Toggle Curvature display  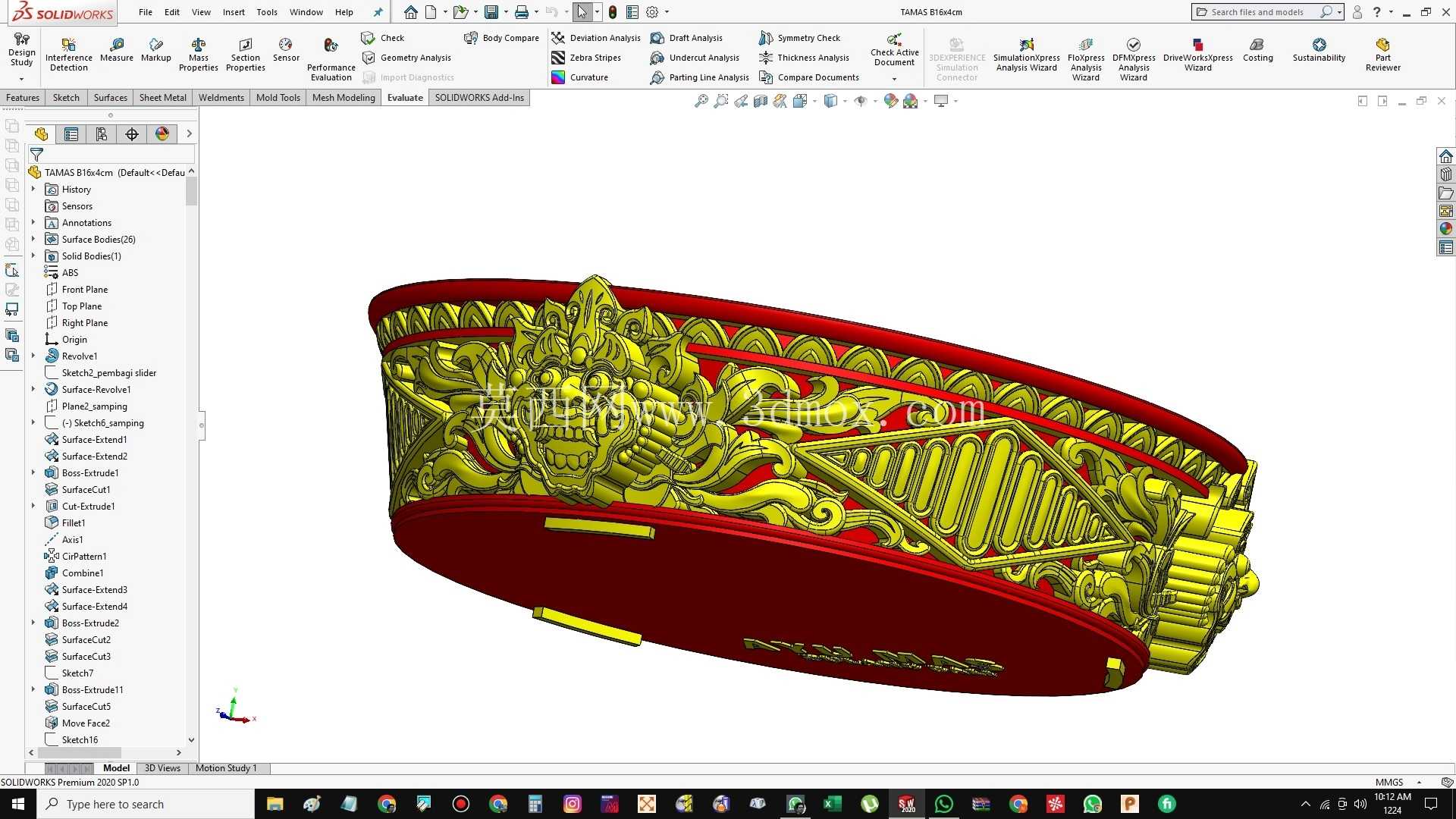pyautogui.click(x=580, y=77)
